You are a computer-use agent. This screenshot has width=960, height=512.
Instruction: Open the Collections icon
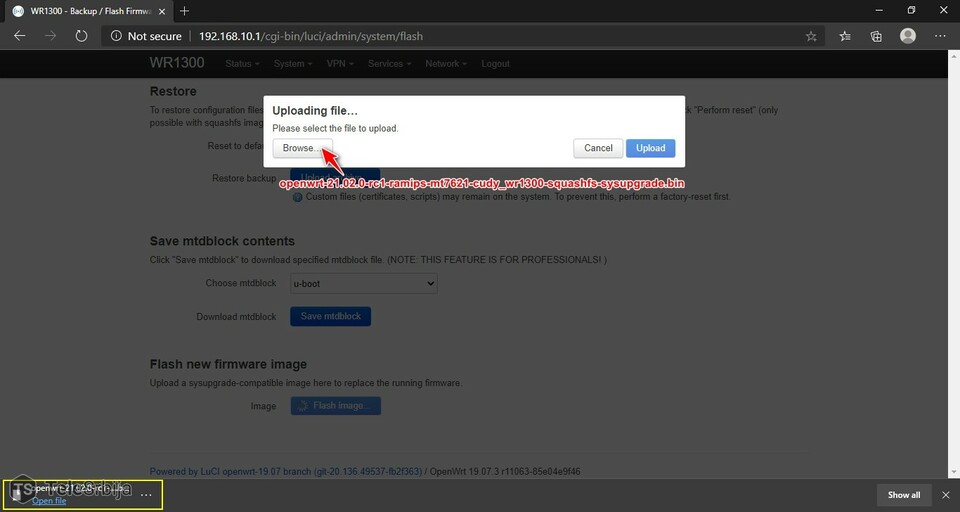point(876,36)
